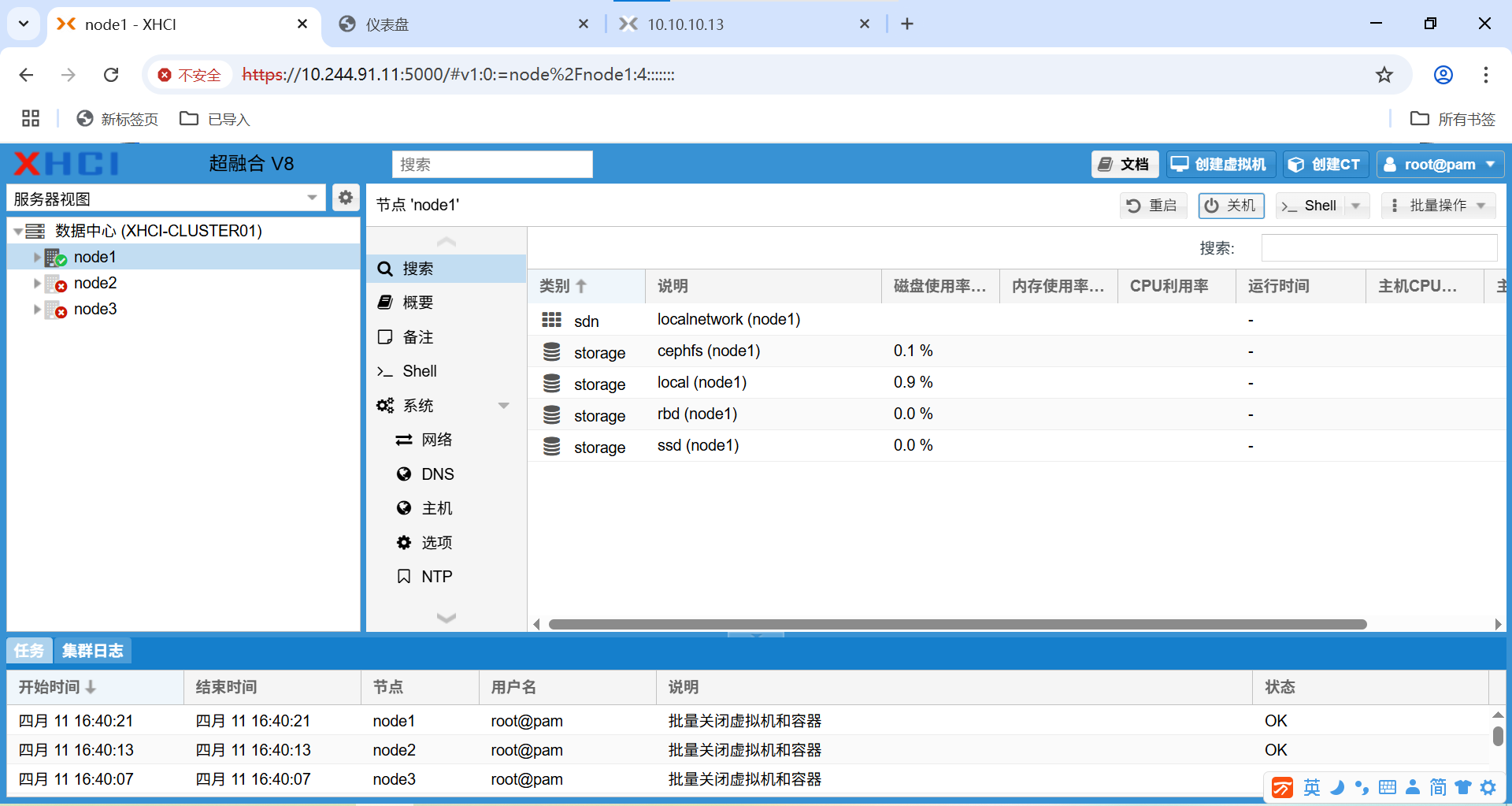Collapse the 系统 system submenu arrow

pos(503,406)
